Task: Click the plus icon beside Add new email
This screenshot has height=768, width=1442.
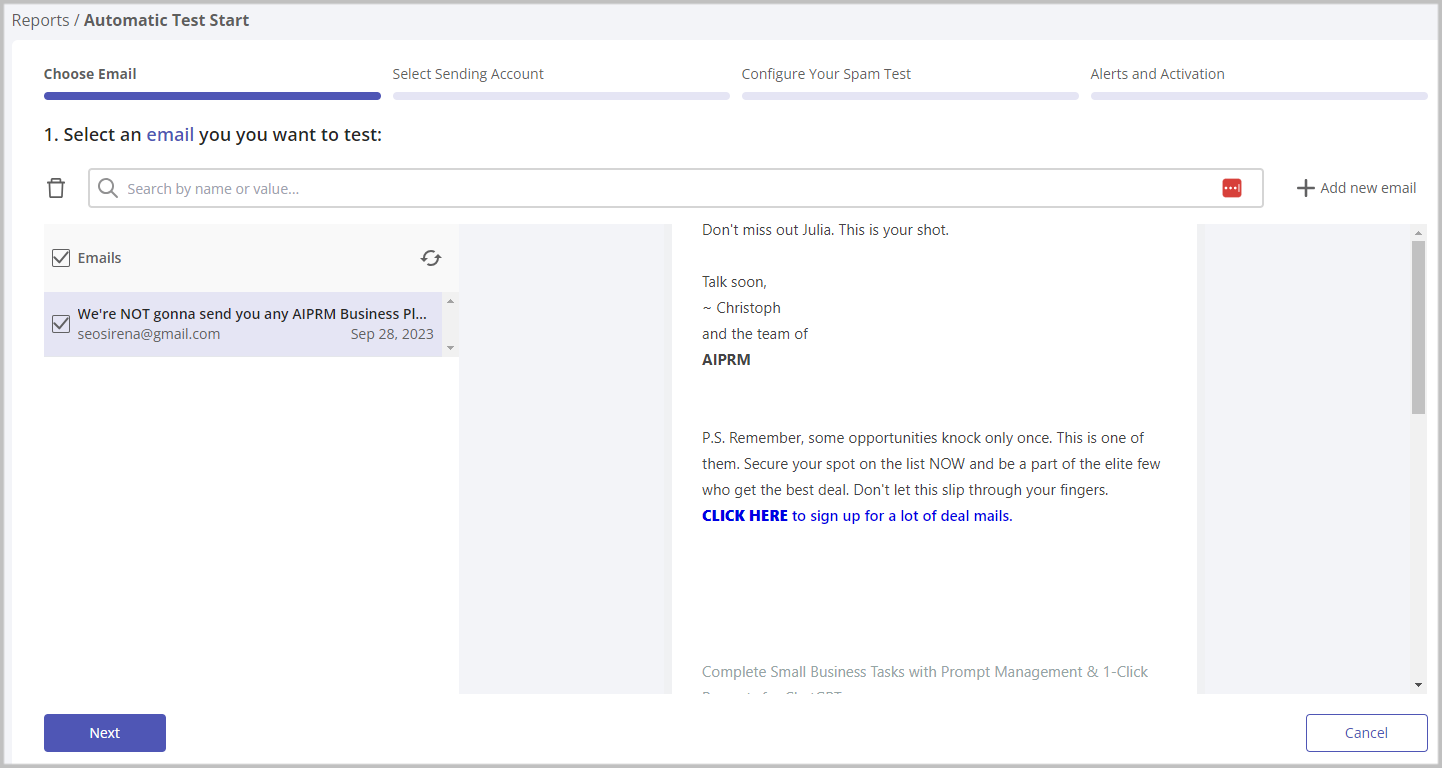Action: (1305, 188)
